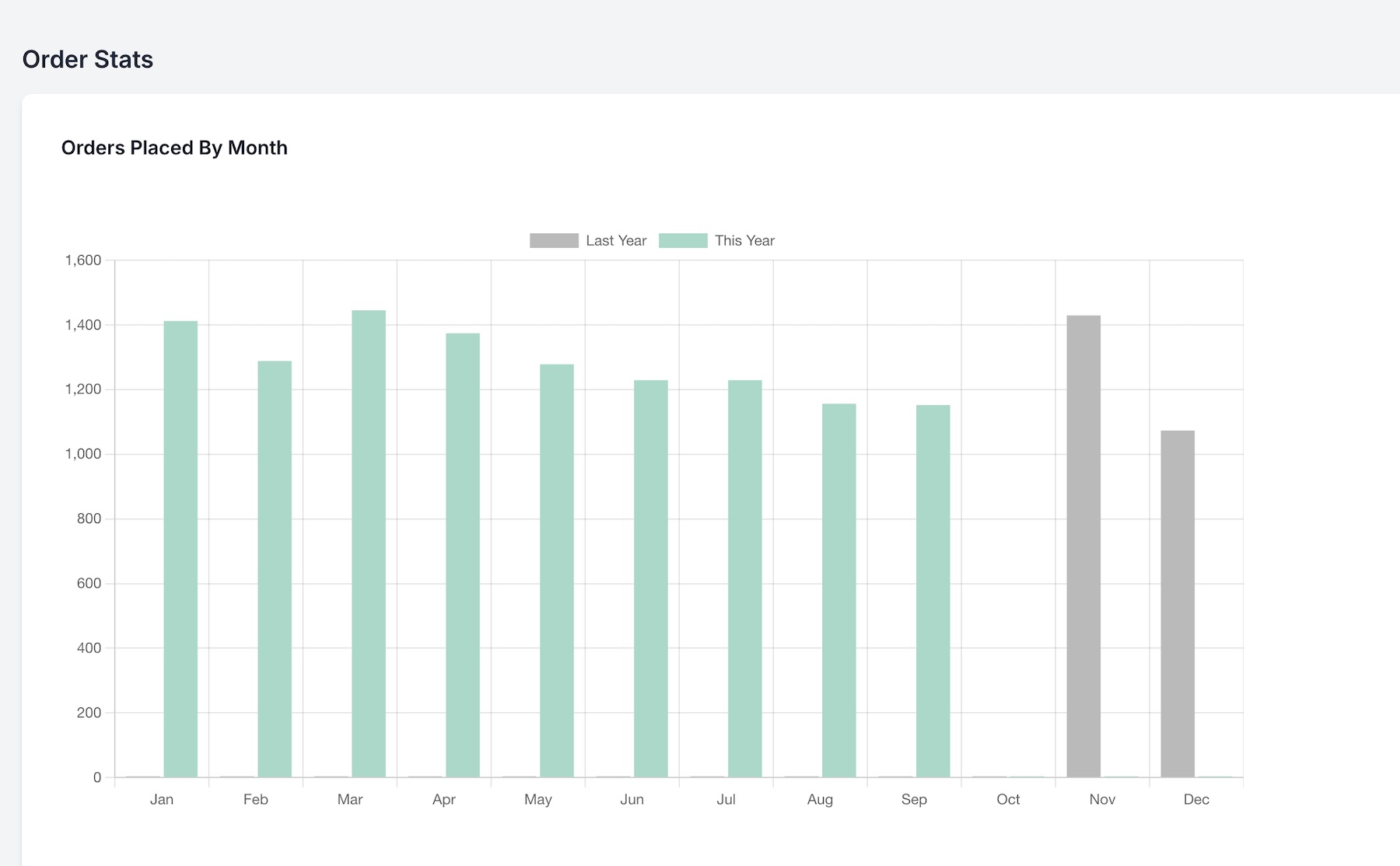
Task: Click the Orders Placed By Month title
Action: (174, 148)
